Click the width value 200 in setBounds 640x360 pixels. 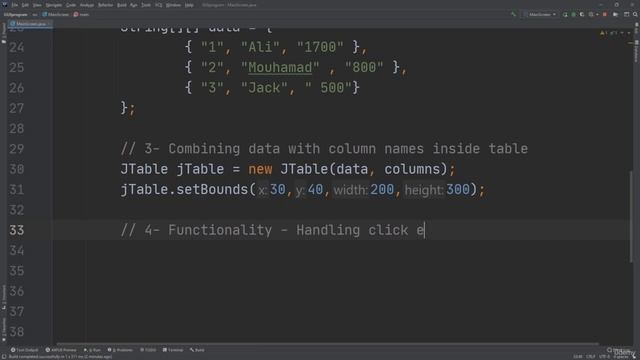click(382, 189)
